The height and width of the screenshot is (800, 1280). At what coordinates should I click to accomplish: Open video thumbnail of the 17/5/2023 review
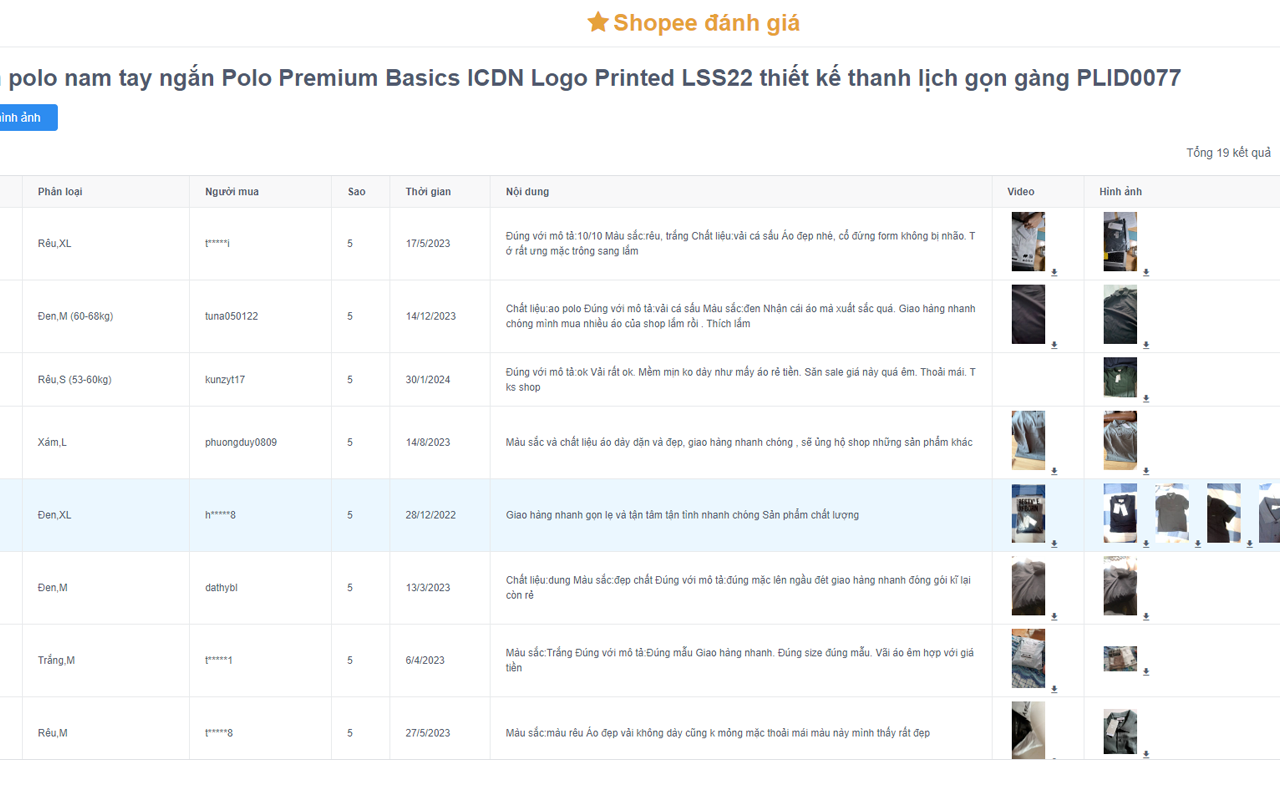[x=1028, y=242]
